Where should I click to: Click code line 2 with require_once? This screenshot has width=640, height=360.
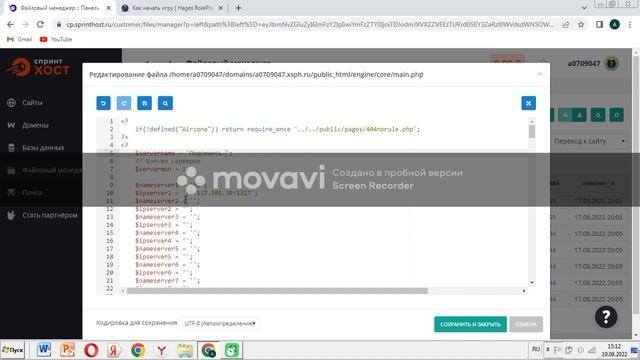click(x=277, y=129)
